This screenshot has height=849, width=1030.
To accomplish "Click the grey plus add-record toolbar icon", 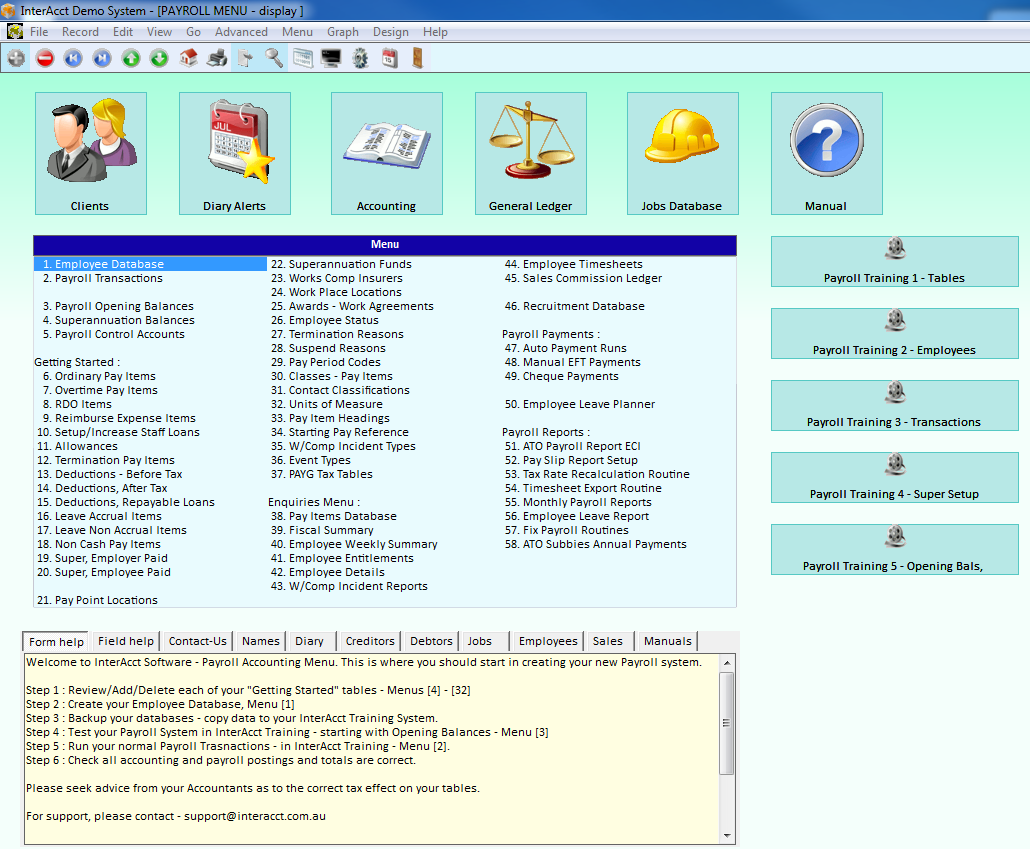I will pyautogui.click(x=16, y=58).
